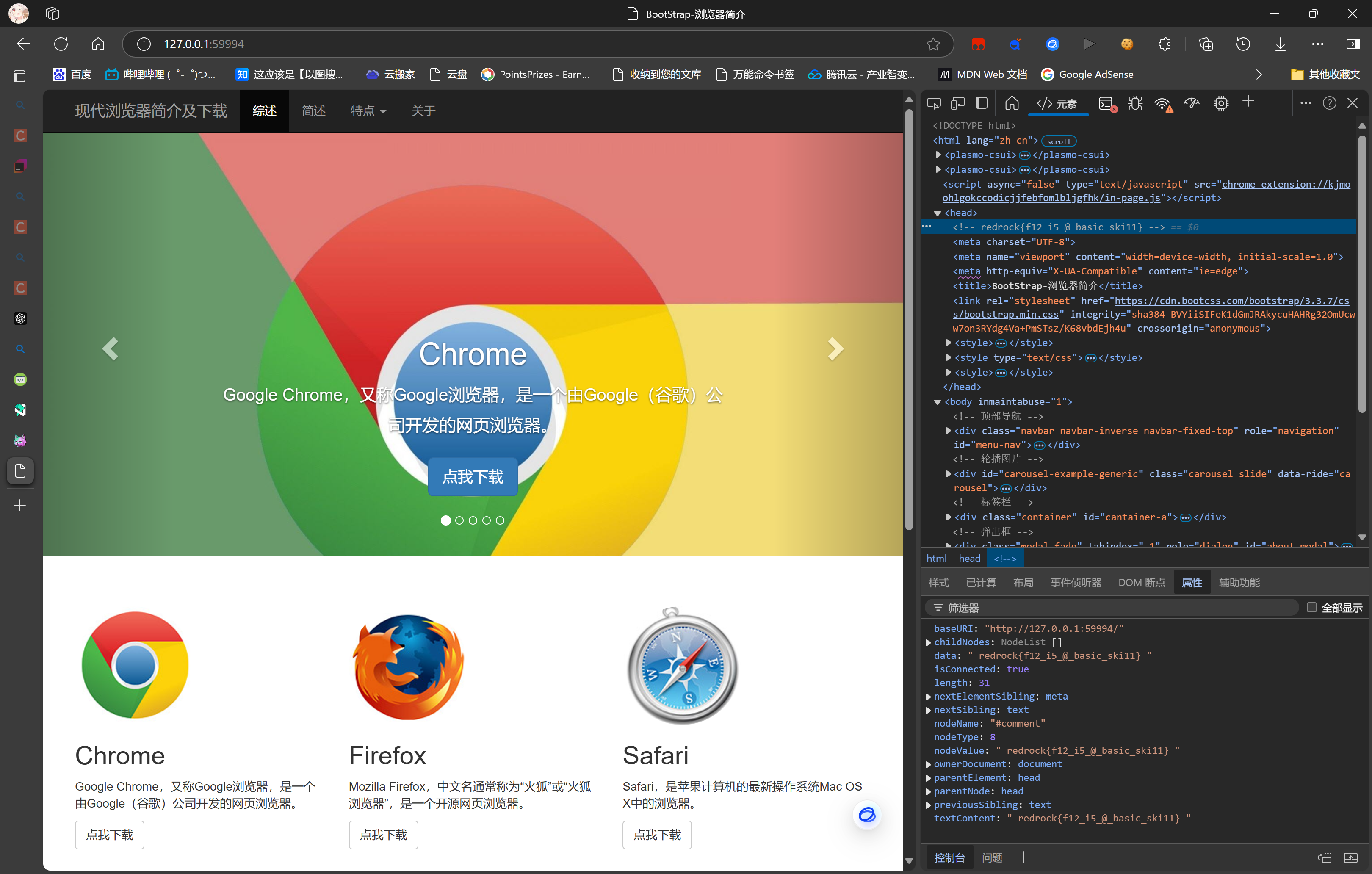Screen dimensions: 1372x874
Task: Switch to the 样式 tab
Action: (938, 582)
